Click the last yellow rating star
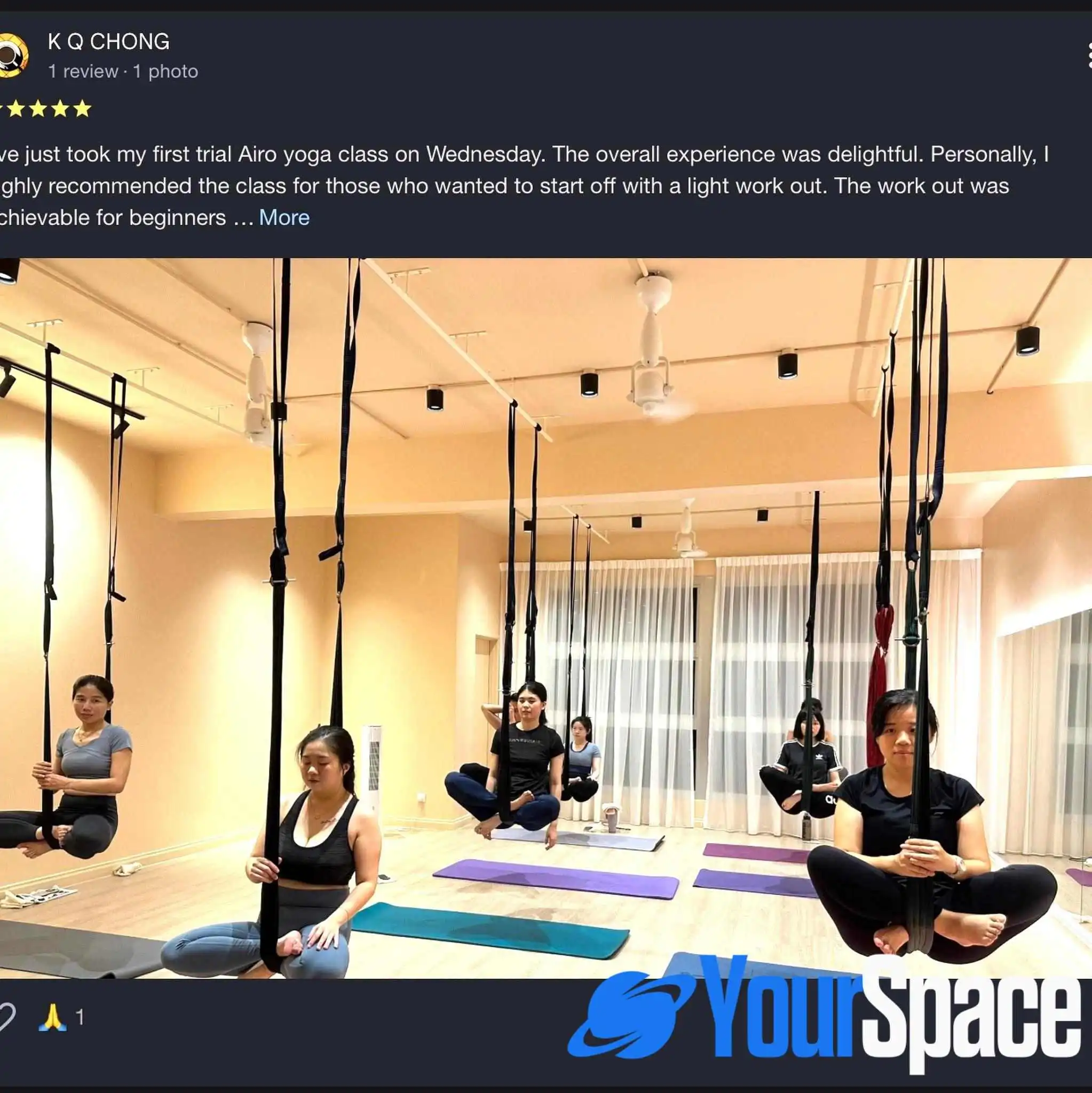The height and width of the screenshot is (1093, 1092). 83,108
